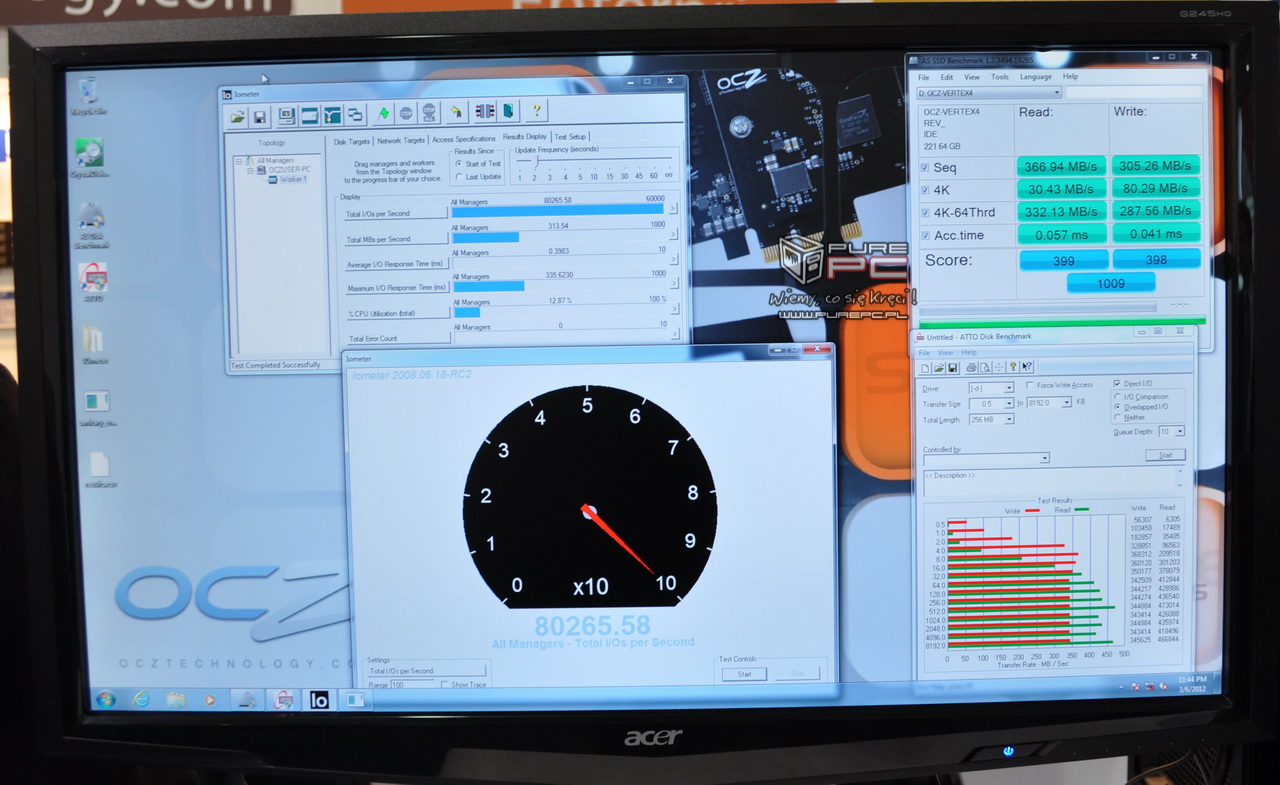
Task: Collapse OCZUSER-PC tree node
Action: pos(250,169)
